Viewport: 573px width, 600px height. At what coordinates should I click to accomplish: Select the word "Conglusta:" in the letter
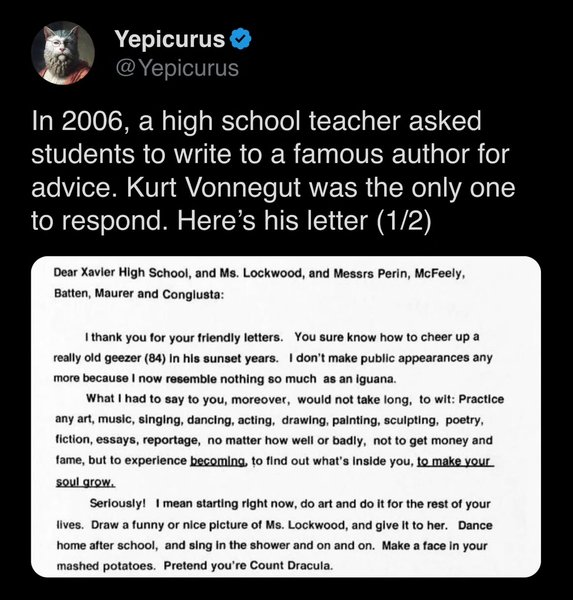[x=193, y=294]
